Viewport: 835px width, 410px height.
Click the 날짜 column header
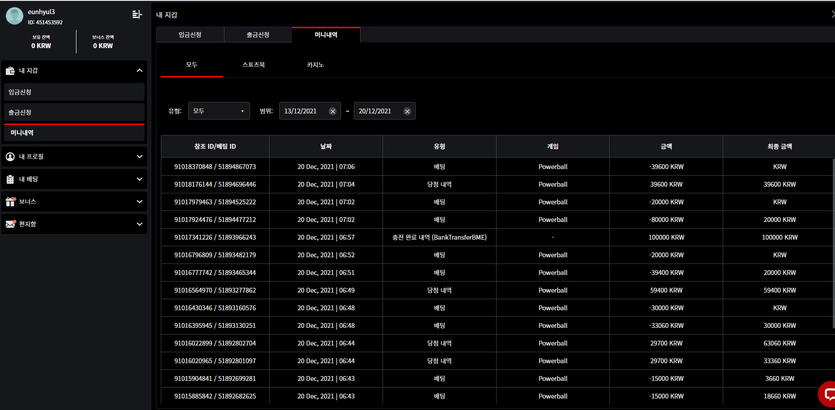pos(326,146)
